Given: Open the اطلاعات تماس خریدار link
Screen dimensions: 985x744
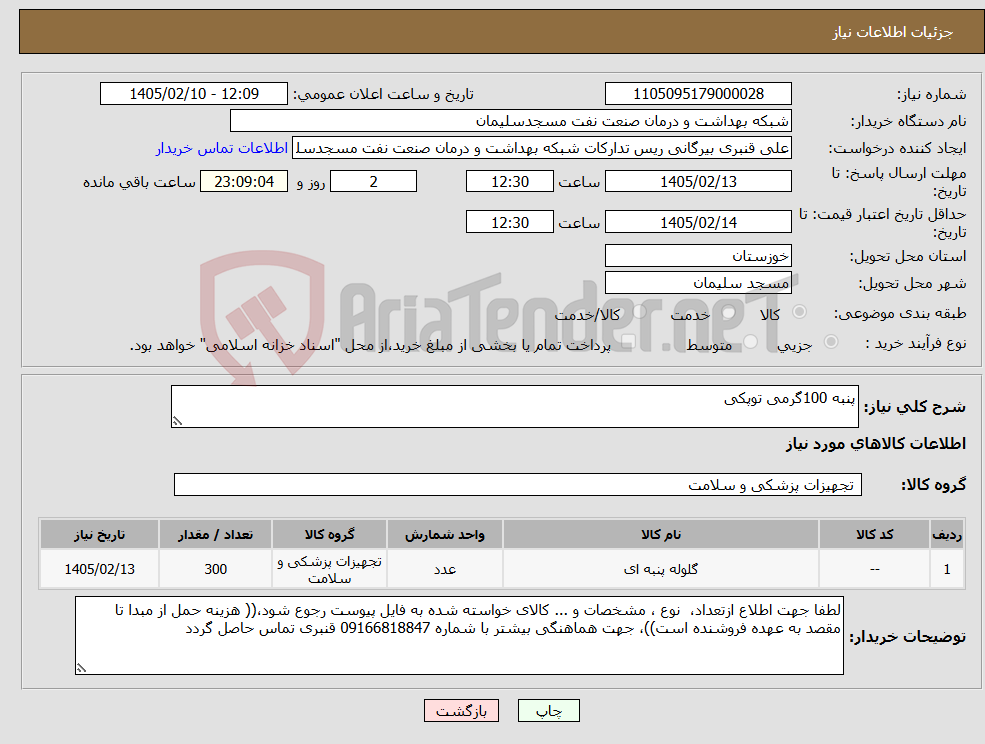Looking at the screenshot, I should pos(222,148).
